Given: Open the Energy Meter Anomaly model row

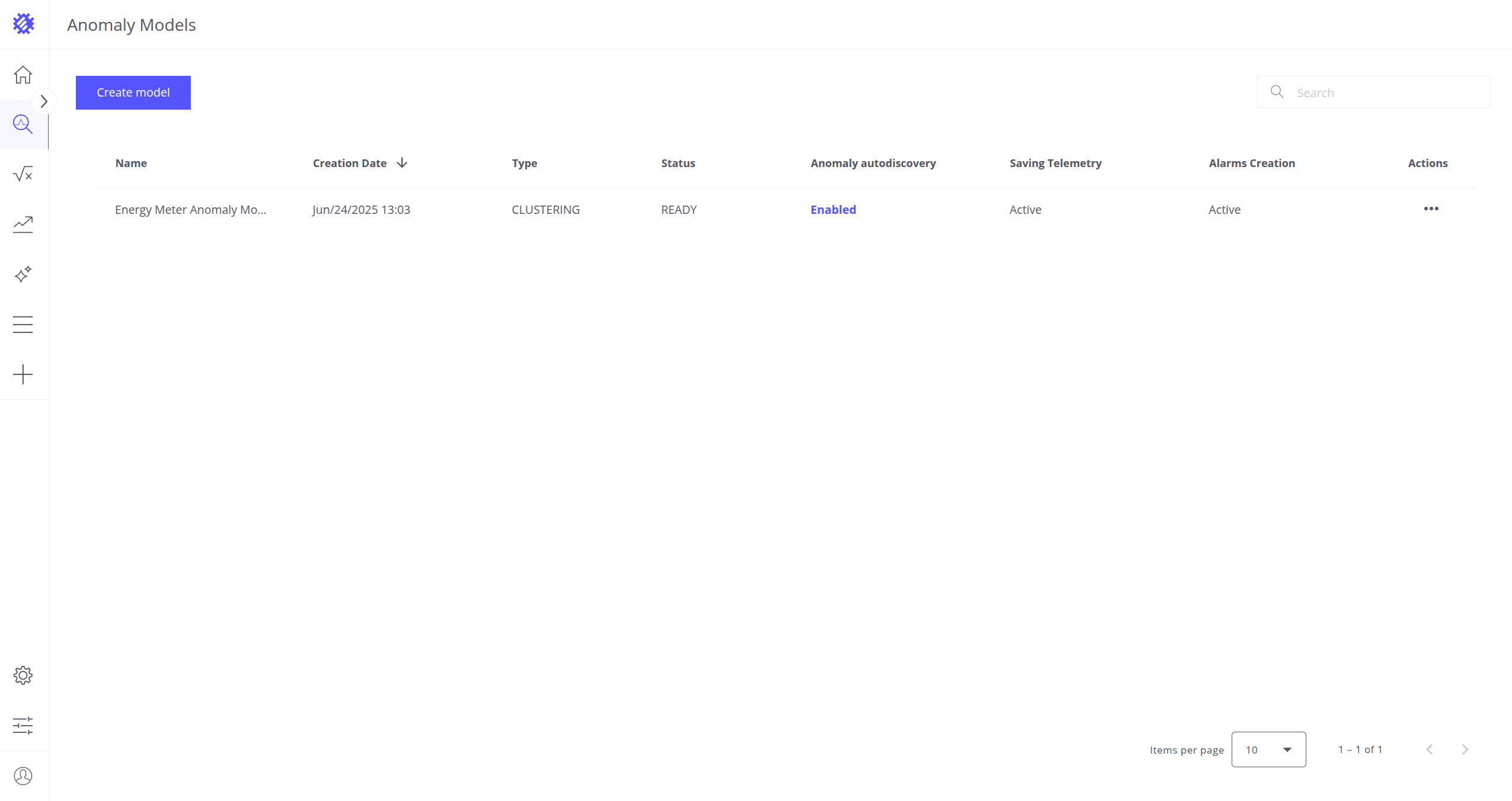Looking at the screenshot, I should click(190, 210).
